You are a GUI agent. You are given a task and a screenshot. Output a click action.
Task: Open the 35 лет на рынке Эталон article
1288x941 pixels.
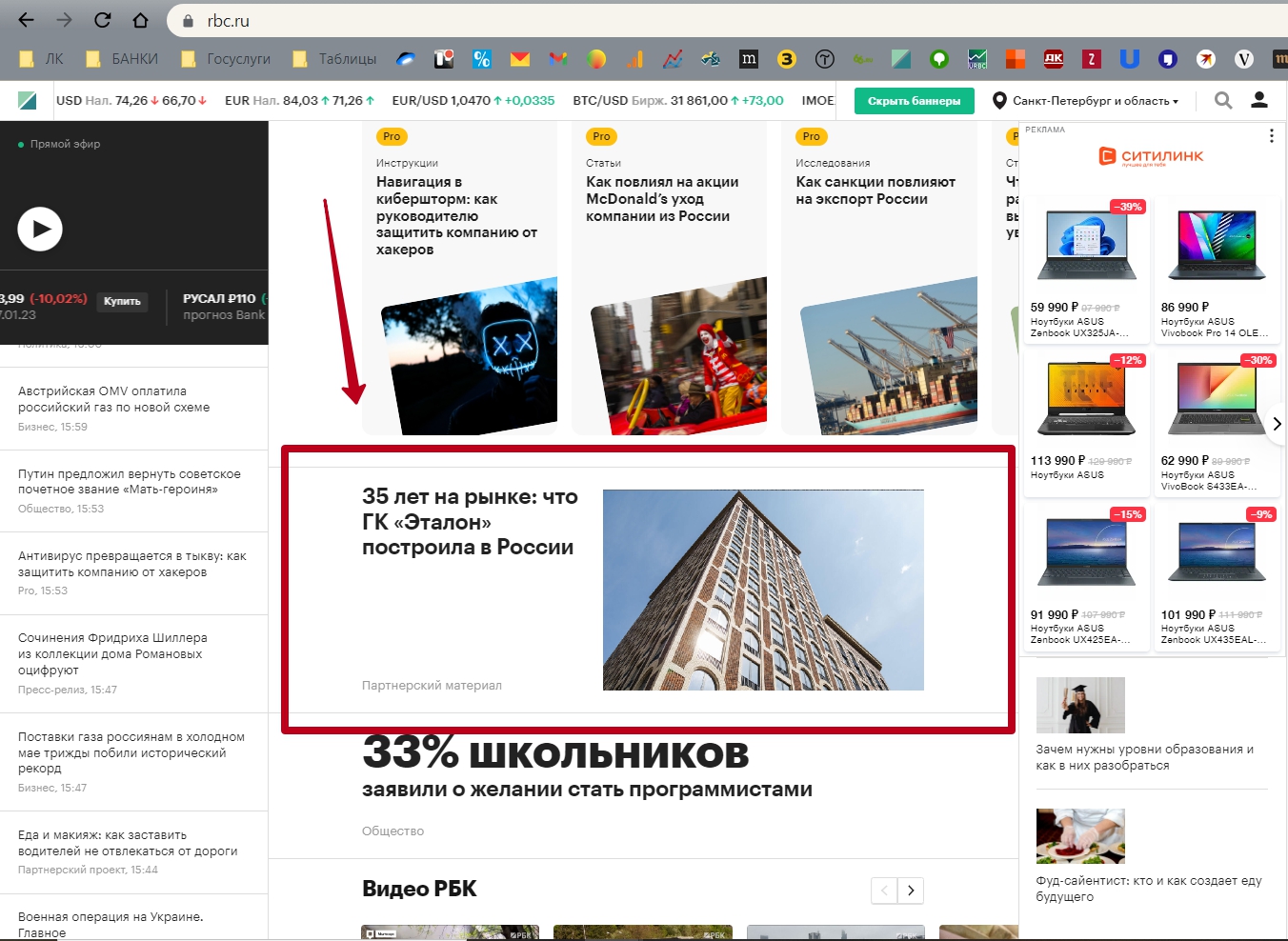point(470,522)
